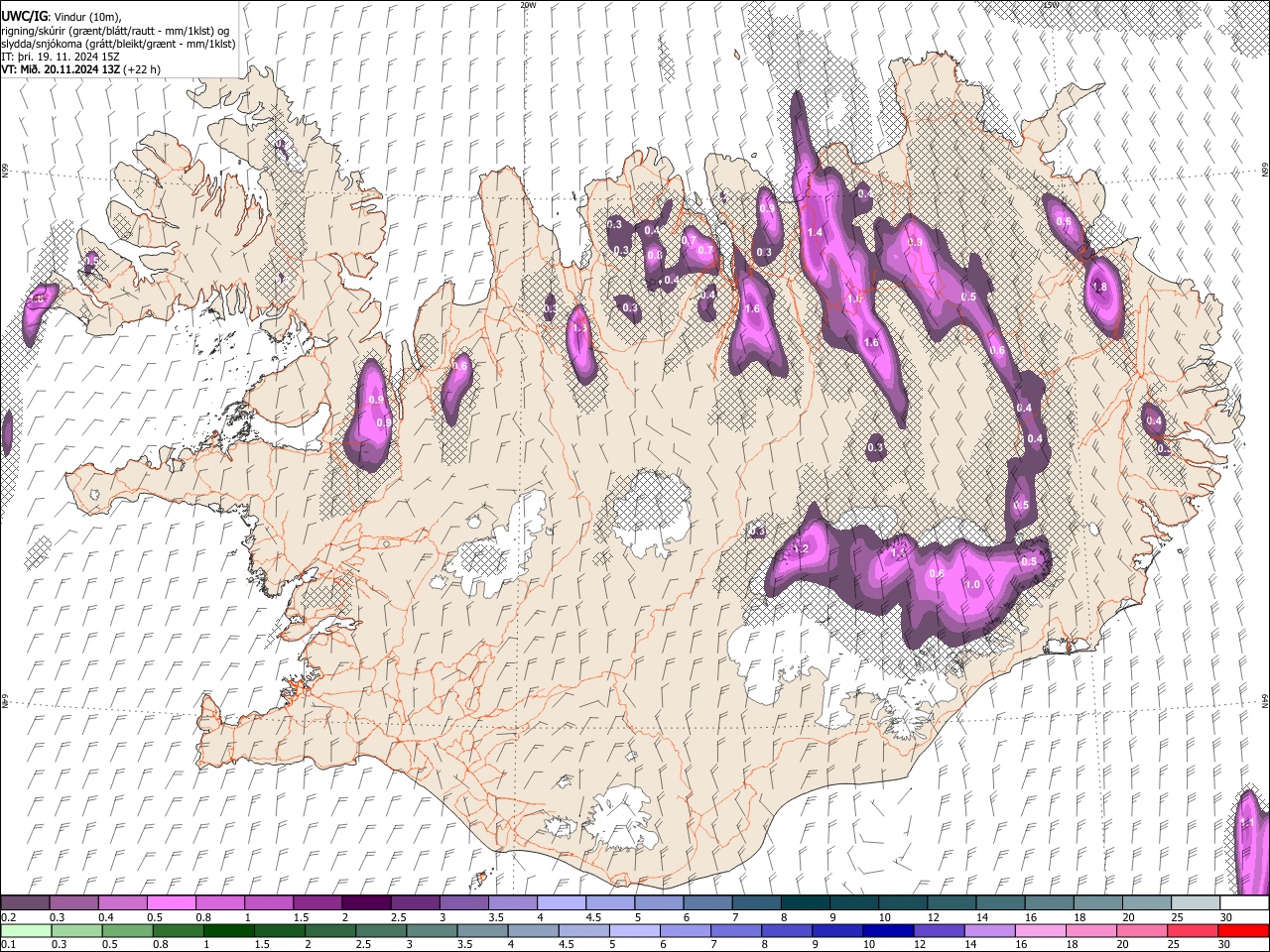Click the '1.2' snowfall value on the map
The height and width of the screenshot is (952, 1270).
click(801, 549)
